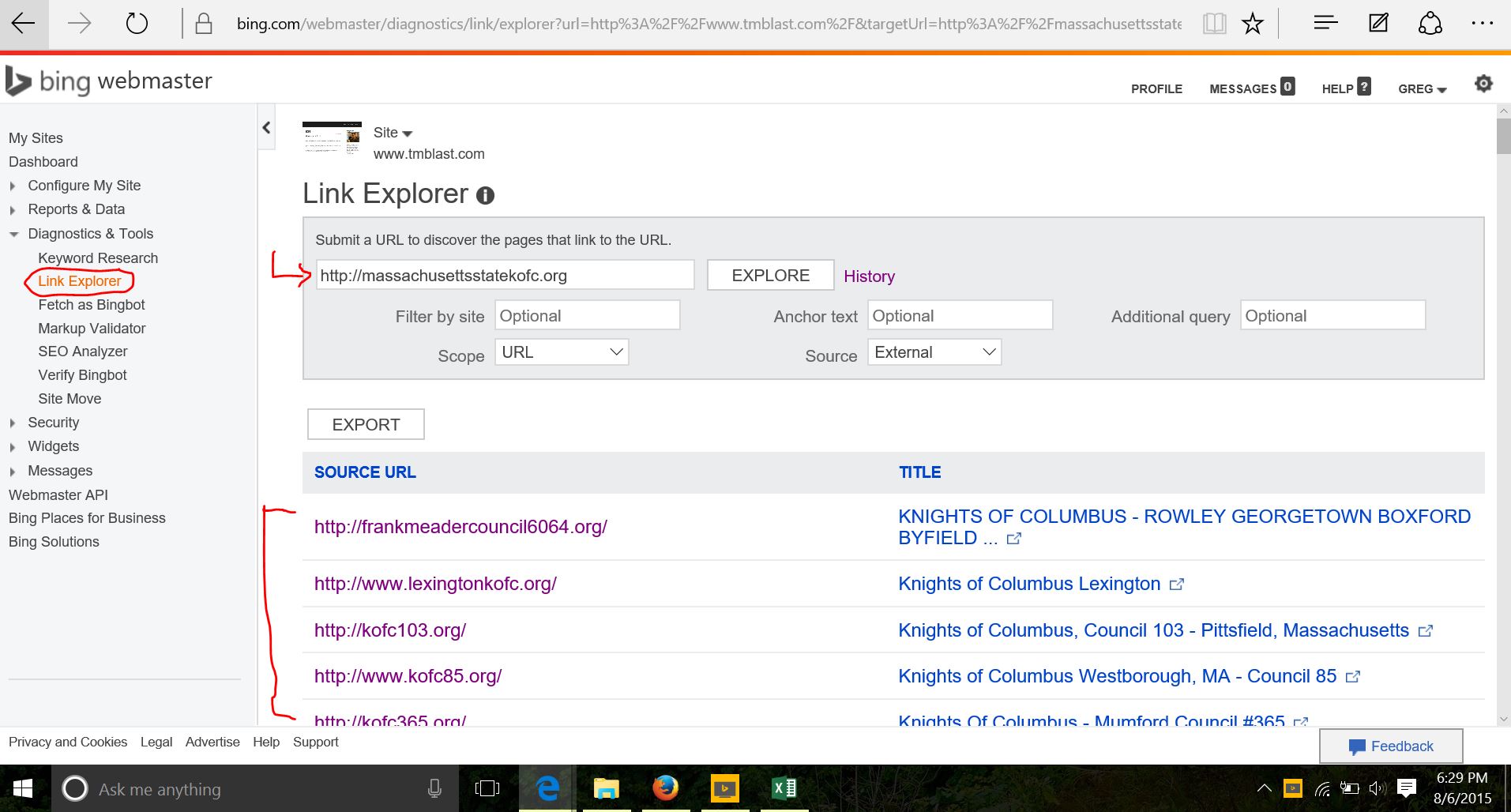1511x812 pixels.
Task: Select Markup Validator in sidebar
Action: coord(92,329)
